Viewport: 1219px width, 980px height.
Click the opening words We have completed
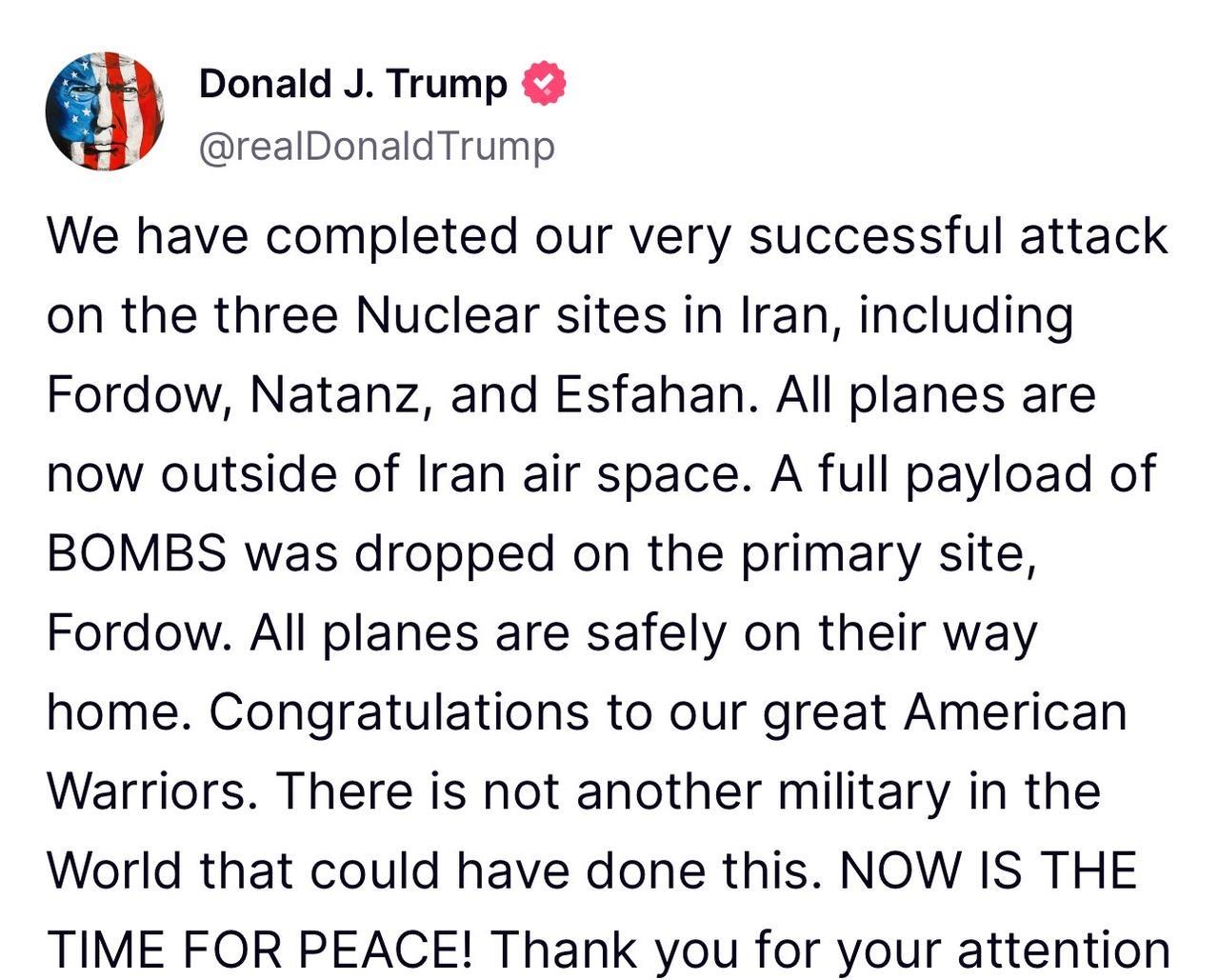283,236
